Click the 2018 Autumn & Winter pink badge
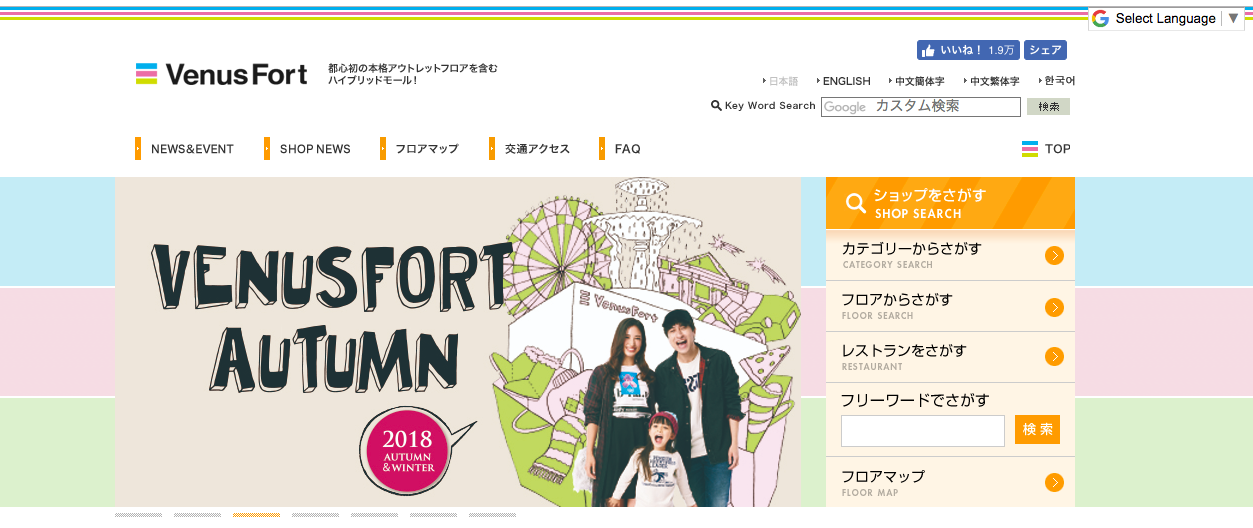This screenshot has width=1253, height=528. point(408,453)
